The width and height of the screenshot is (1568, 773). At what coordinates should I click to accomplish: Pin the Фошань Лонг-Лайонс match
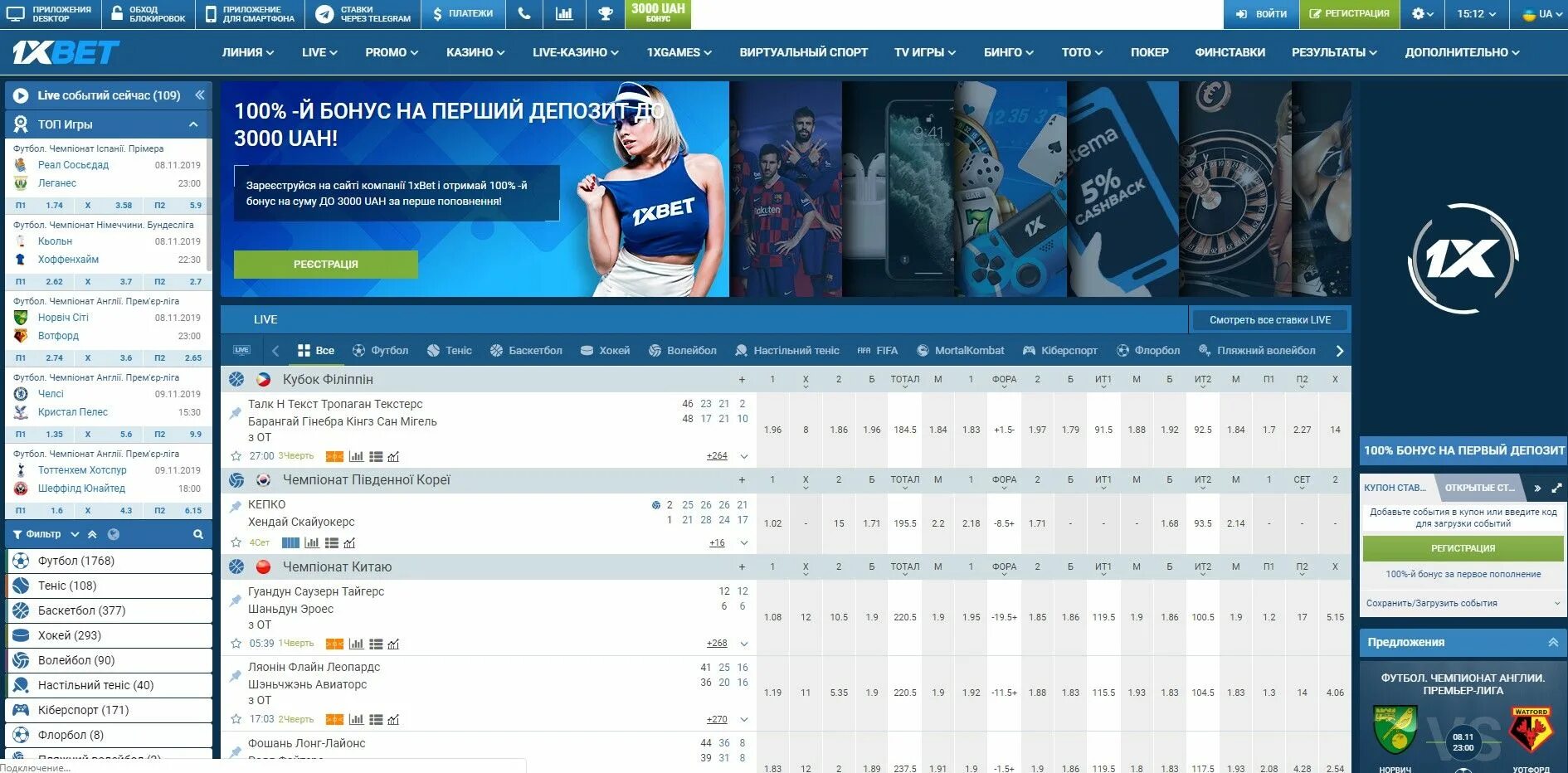236,751
